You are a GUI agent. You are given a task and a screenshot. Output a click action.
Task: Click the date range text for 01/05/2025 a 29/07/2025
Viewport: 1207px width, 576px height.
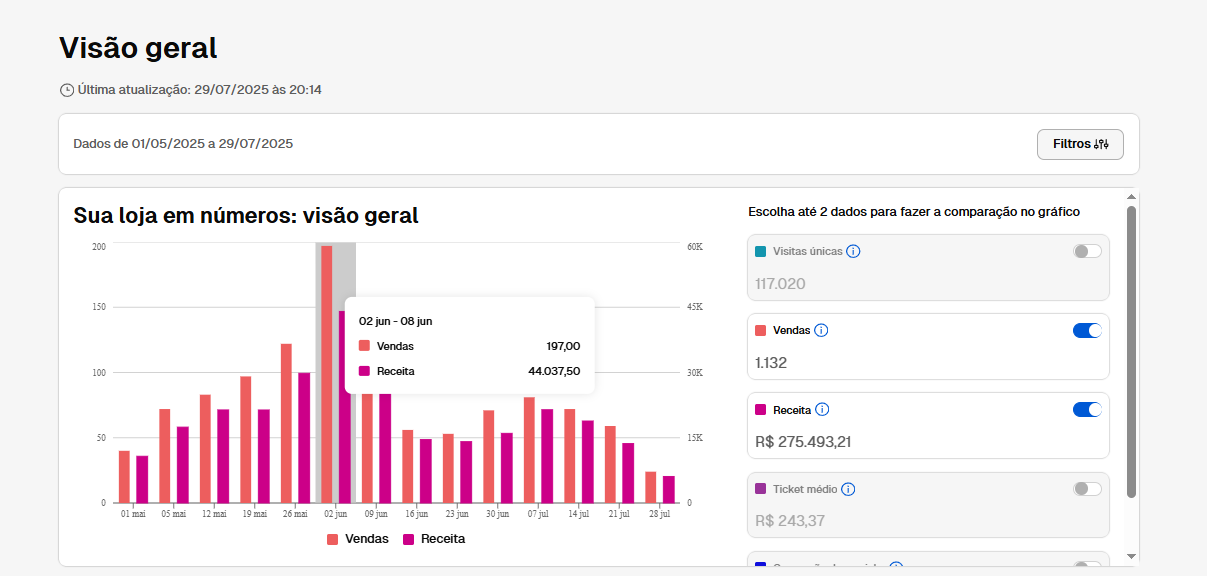[x=182, y=143]
